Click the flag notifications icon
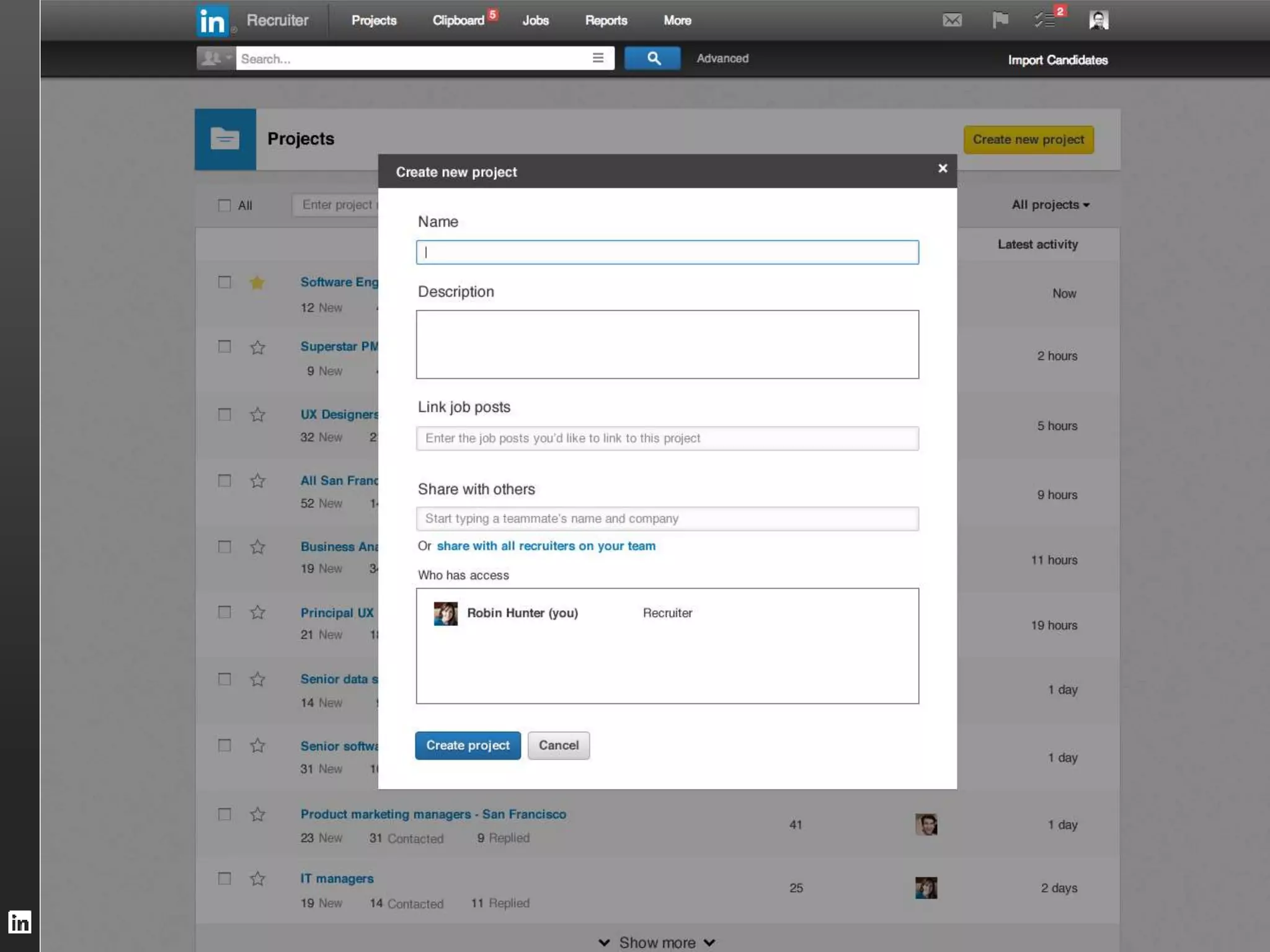Viewport: 1270px width, 952px height. click(1000, 20)
